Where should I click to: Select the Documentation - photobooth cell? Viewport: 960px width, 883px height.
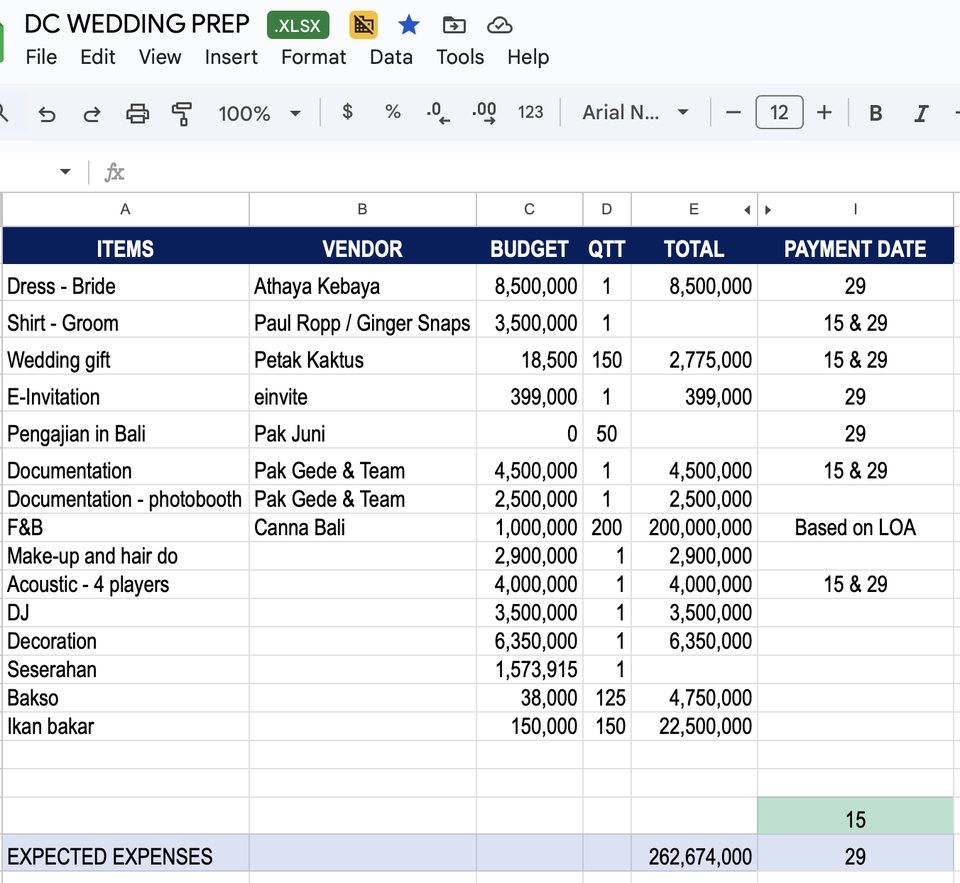126,499
